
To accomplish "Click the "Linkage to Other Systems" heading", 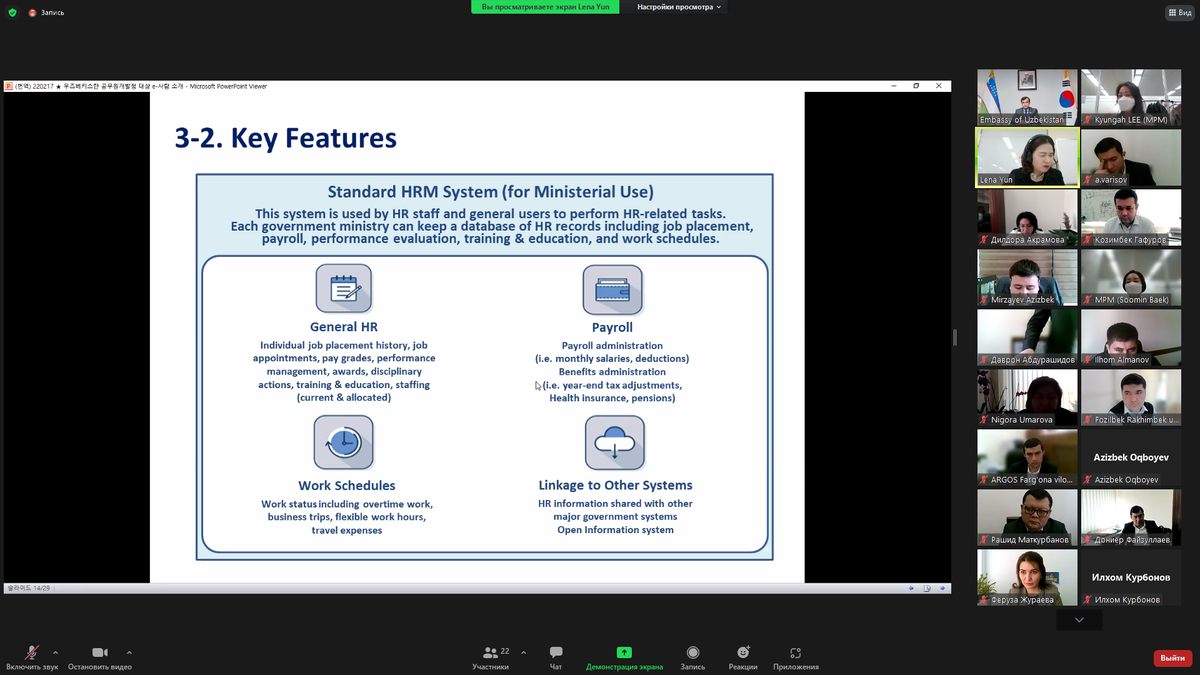I will click(x=615, y=486).
